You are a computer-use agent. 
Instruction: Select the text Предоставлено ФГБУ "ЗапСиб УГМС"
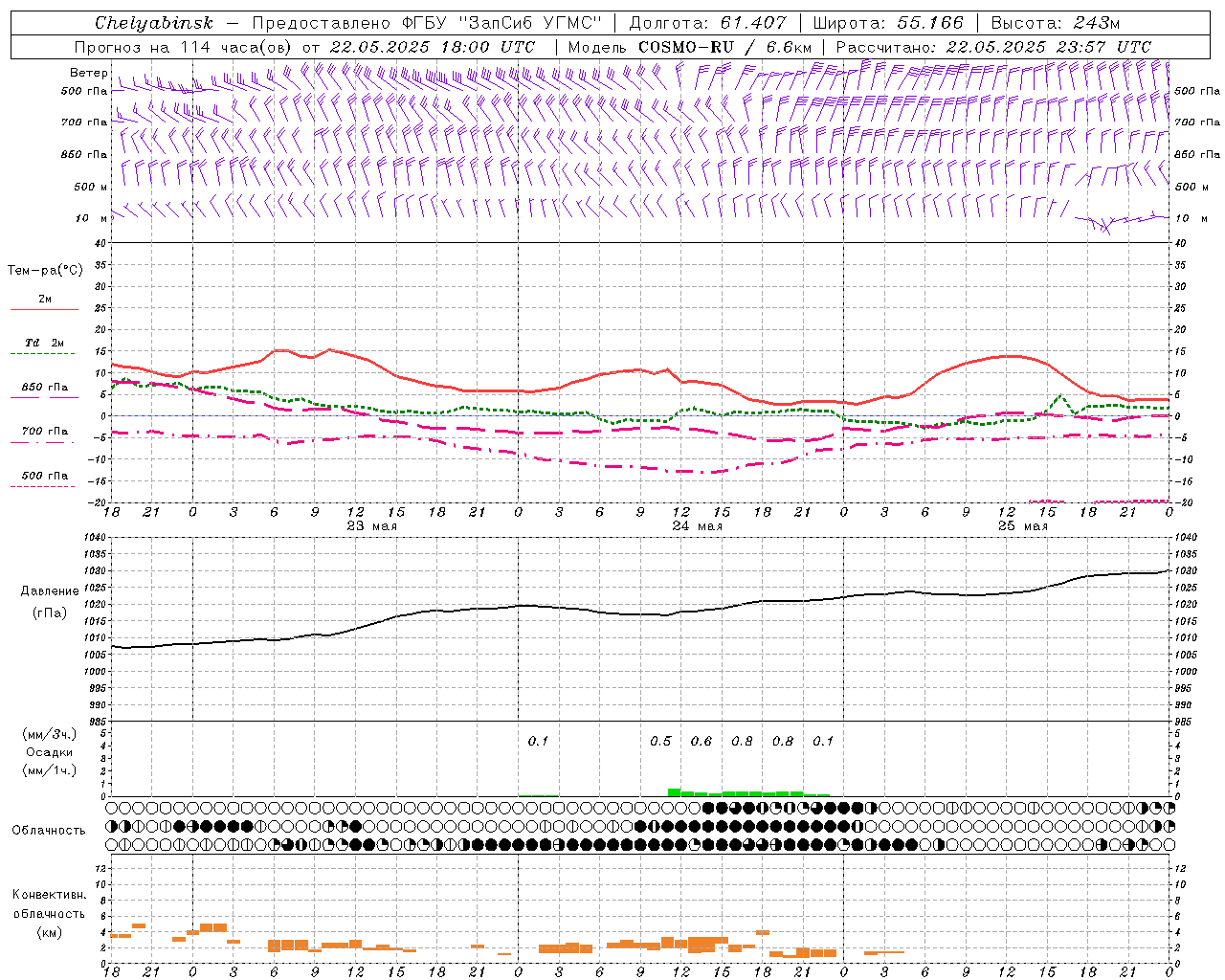(427, 23)
